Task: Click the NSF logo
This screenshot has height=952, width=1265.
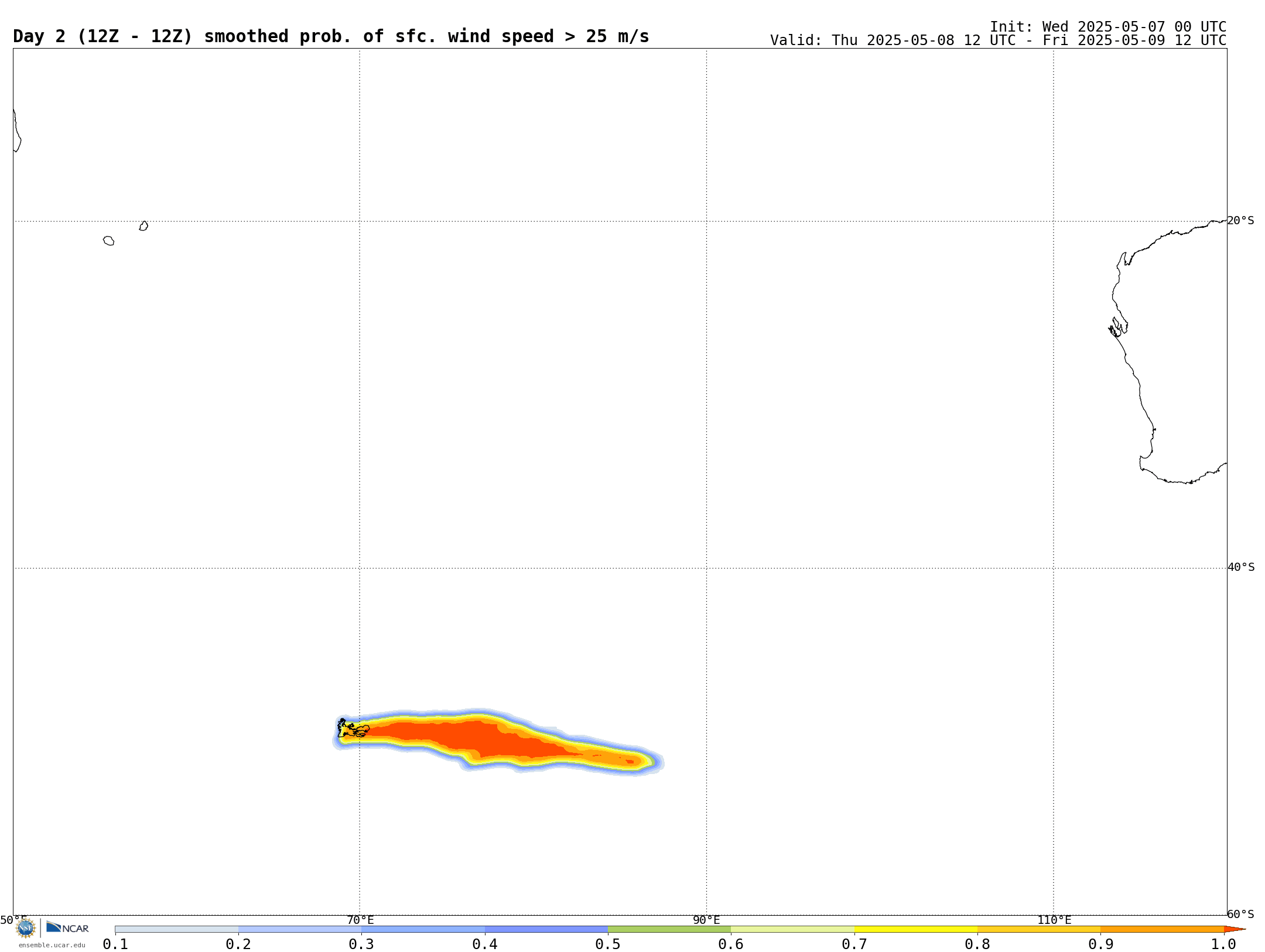Action: point(26,928)
